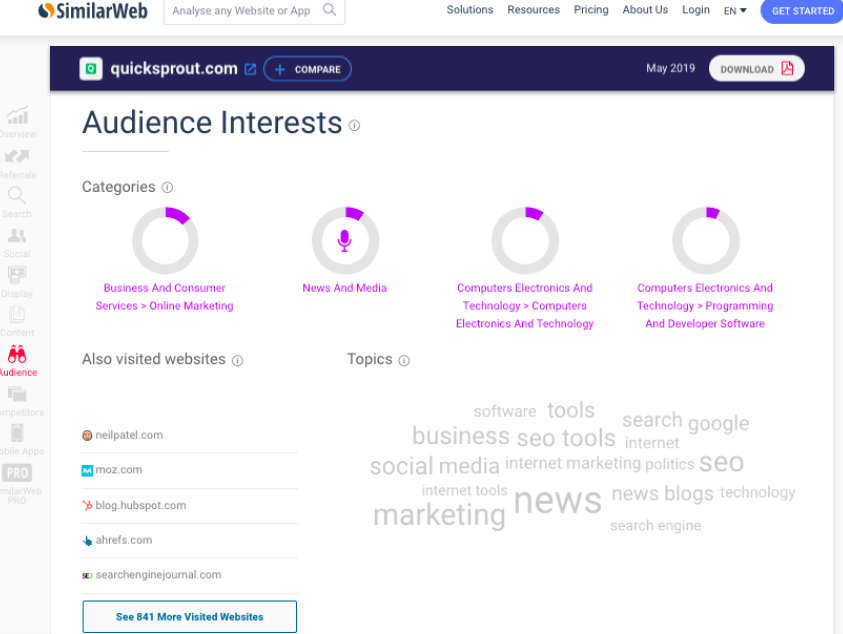Click the Analyse any Website search field
The width and height of the screenshot is (843, 634).
[x=241, y=11]
